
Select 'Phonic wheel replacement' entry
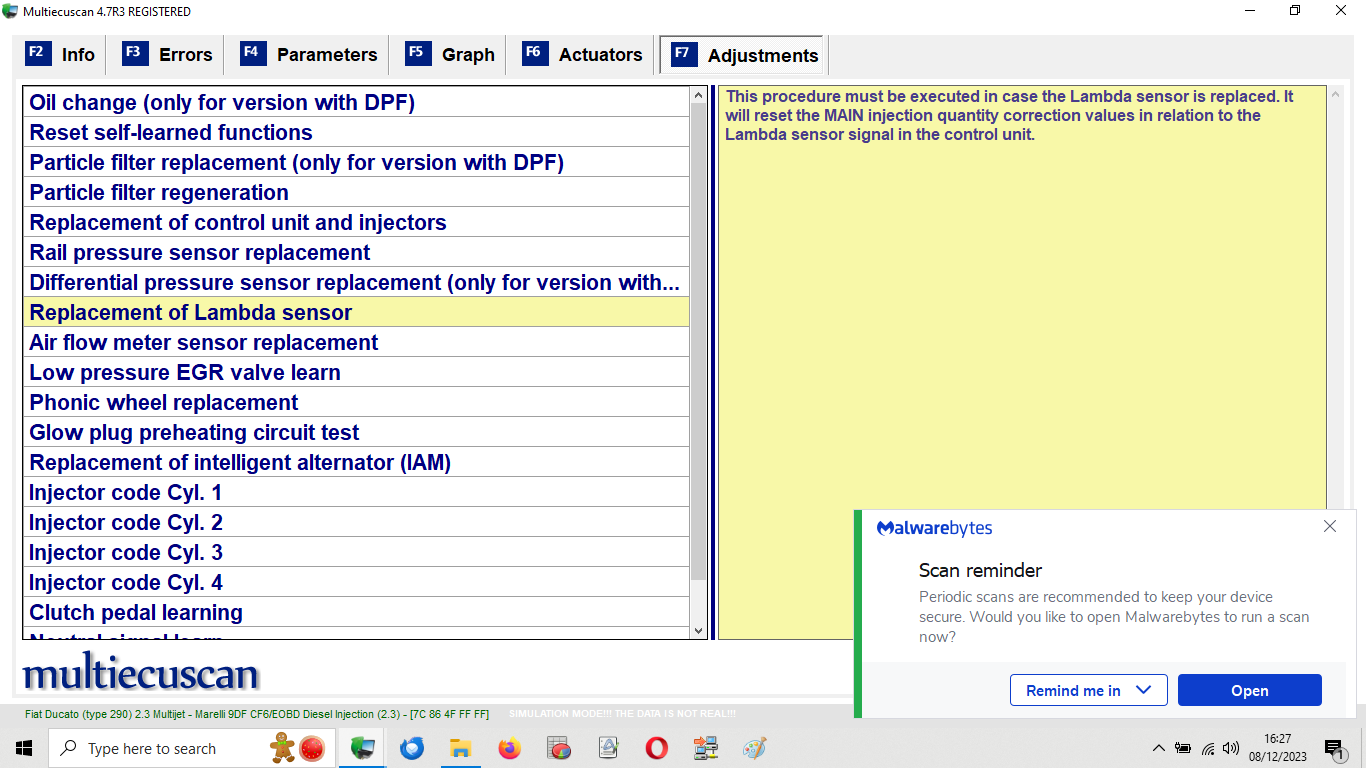coord(356,402)
